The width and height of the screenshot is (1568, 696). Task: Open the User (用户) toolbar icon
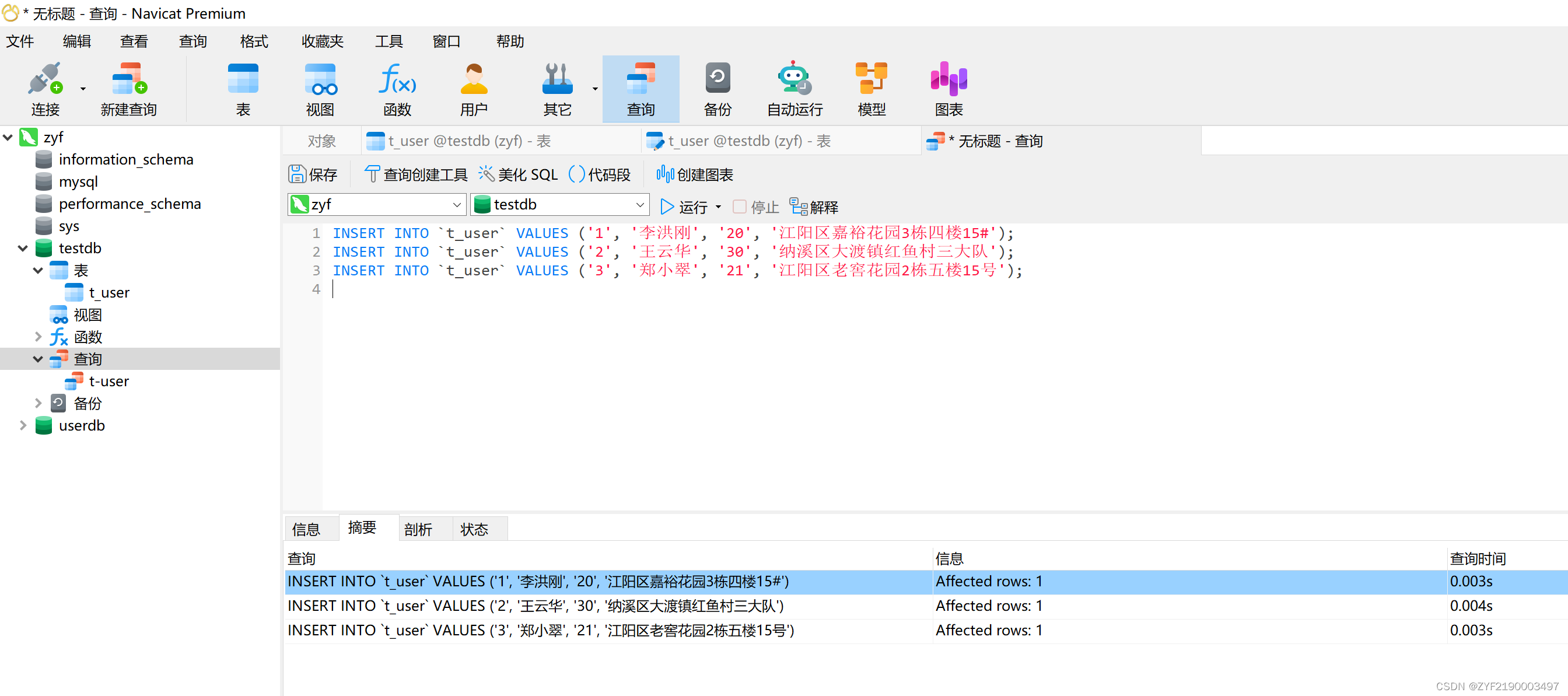(474, 80)
